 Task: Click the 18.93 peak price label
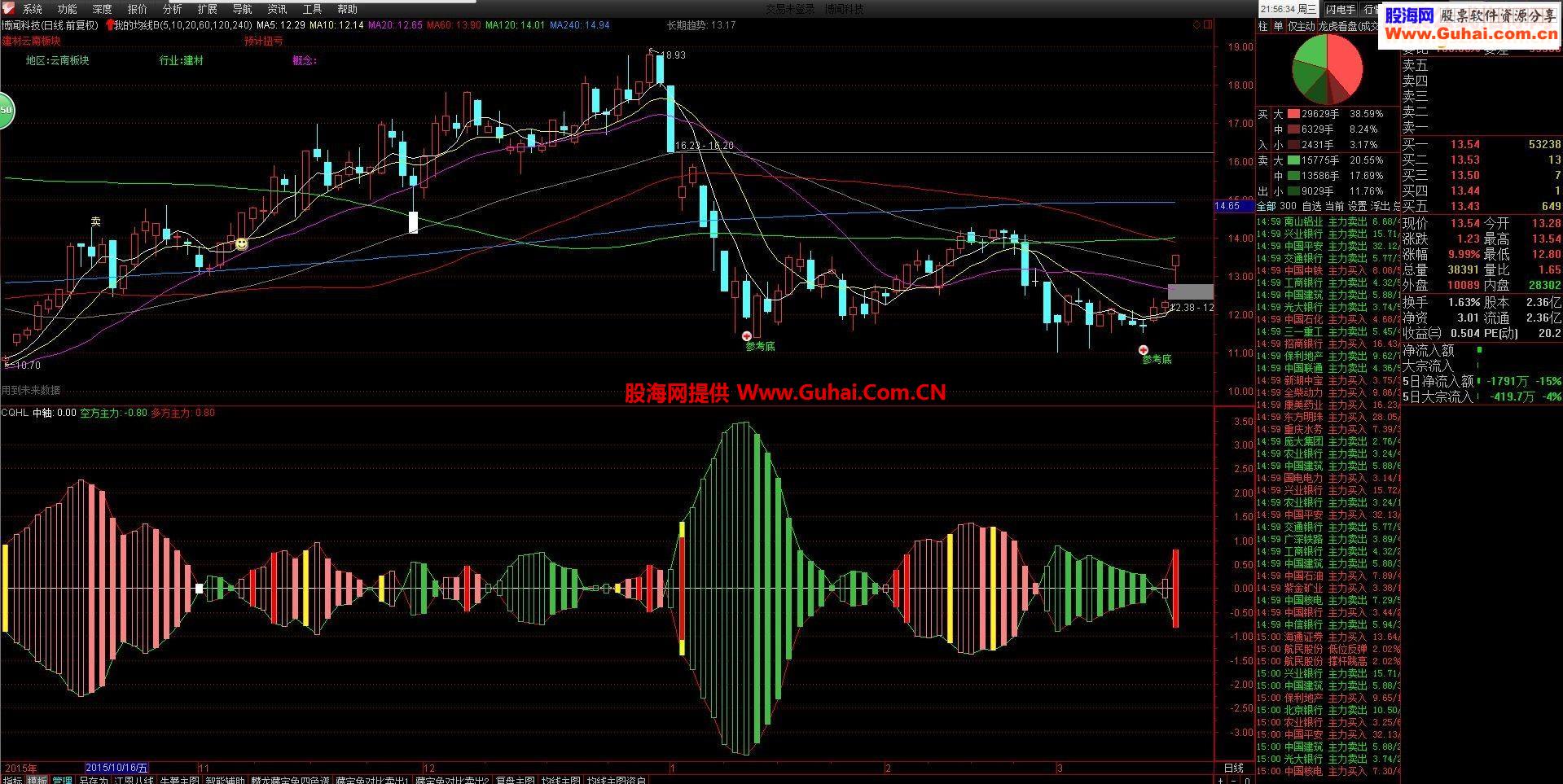pos(674,55)
